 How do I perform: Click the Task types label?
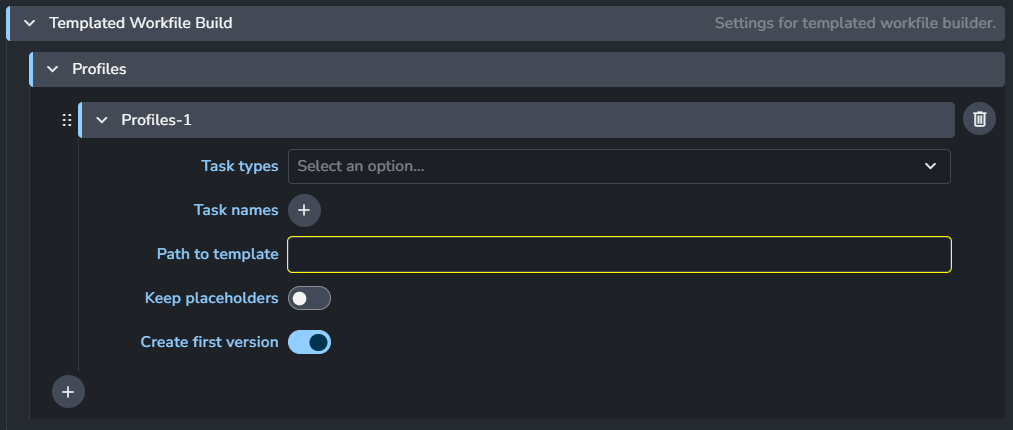pyautogui.click(x=240, y=166)
